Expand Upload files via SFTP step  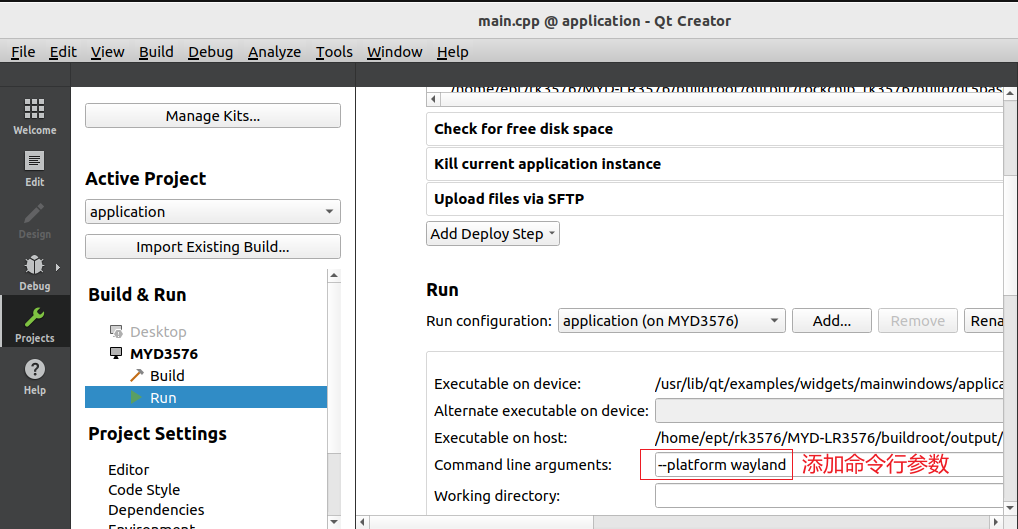714,199
